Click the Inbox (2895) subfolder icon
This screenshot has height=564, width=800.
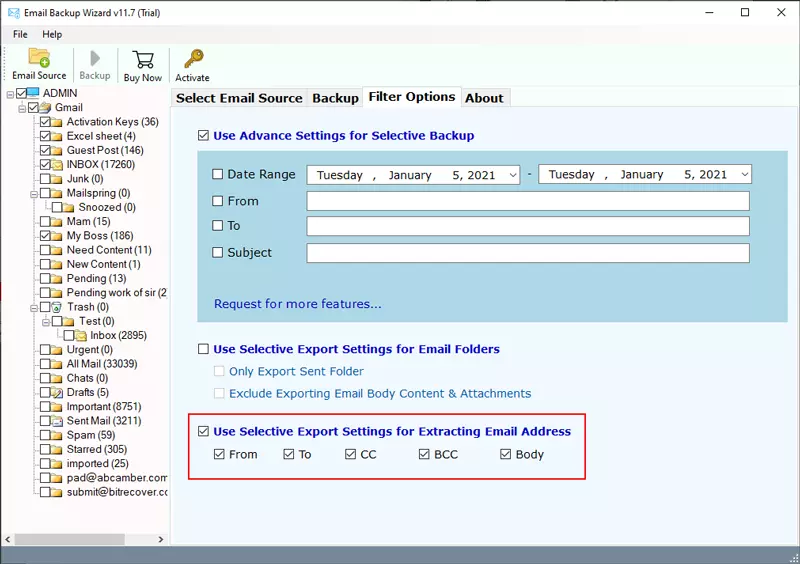81,335
